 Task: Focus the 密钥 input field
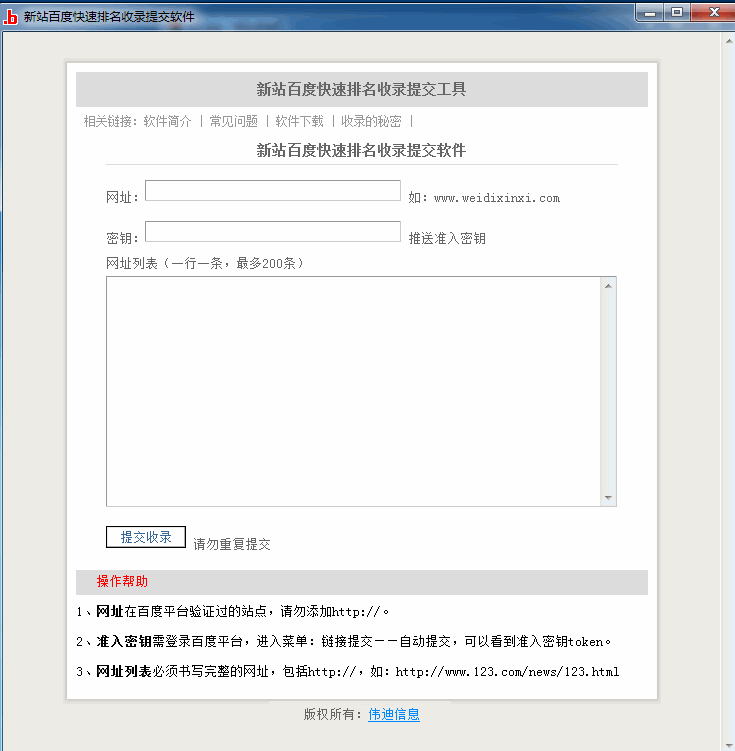[x=273, y=231]
